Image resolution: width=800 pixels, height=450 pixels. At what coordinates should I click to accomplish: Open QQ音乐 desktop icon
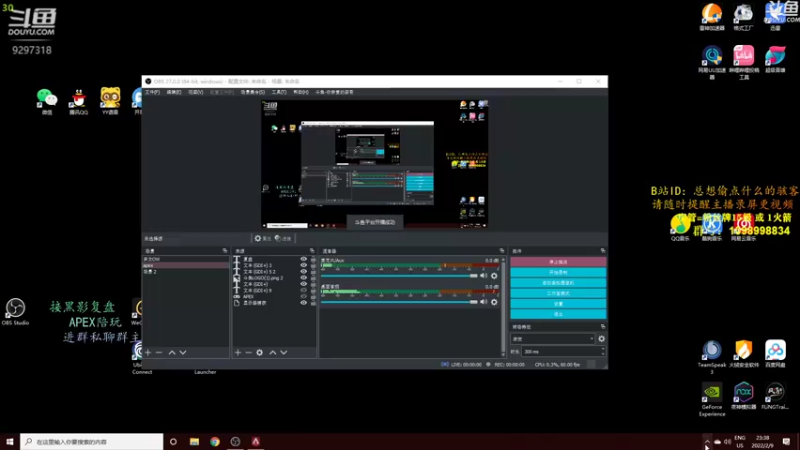680,228
